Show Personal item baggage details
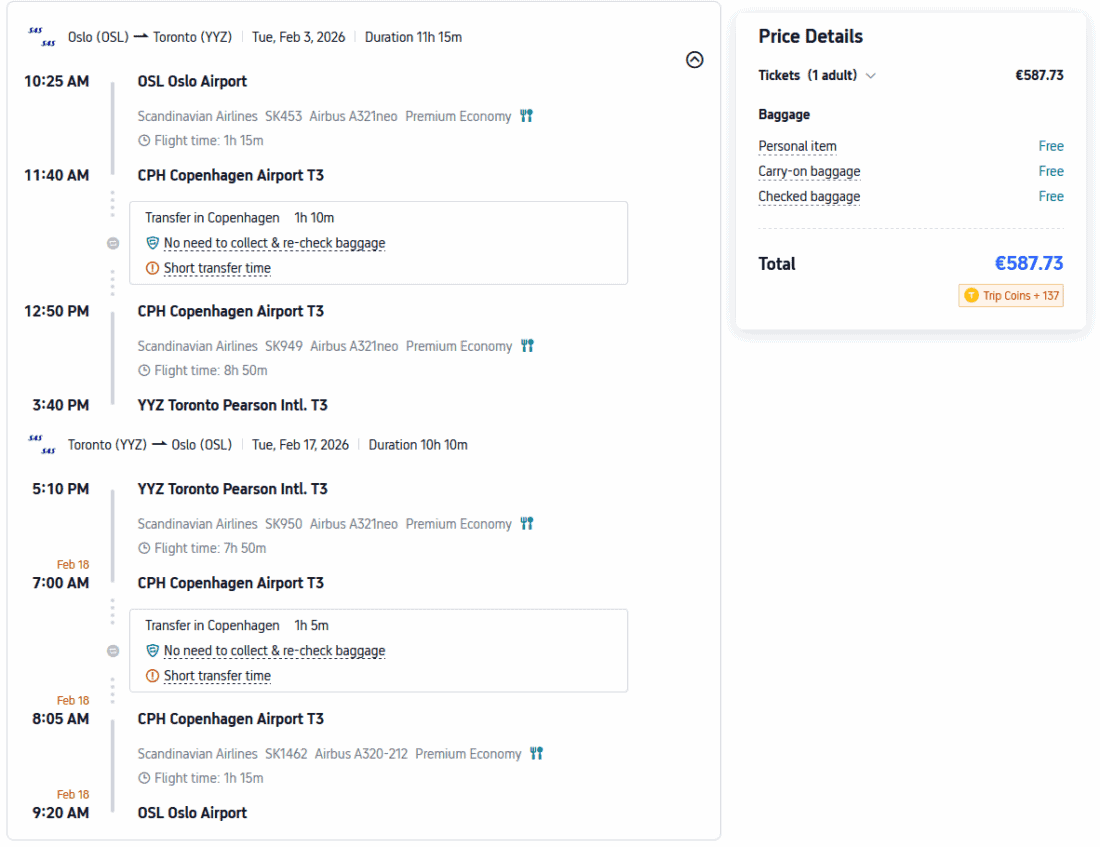The image size is (1100, 847). pos(797,146)
